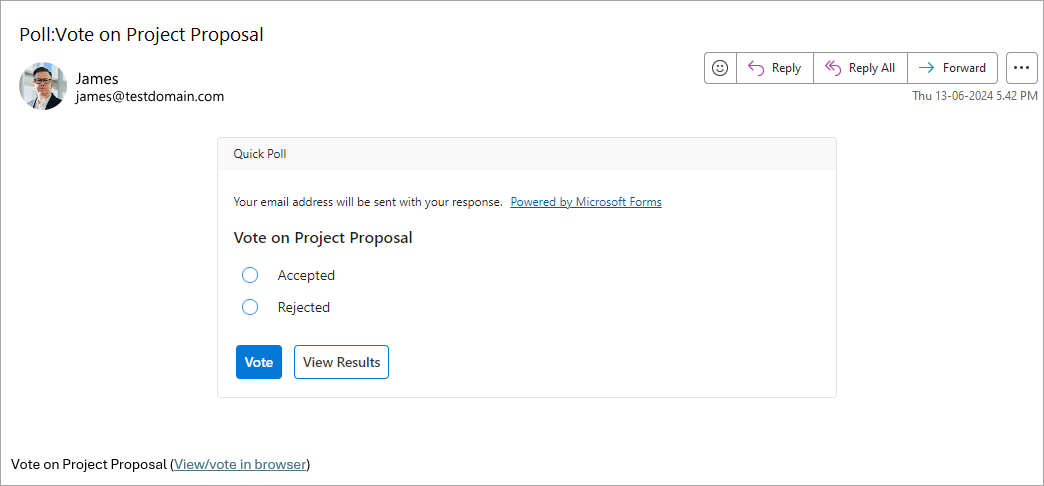This screenshot has height=486, width=1044.
Task: Select the Accepted radio button
Action: [x=250, y=275]
